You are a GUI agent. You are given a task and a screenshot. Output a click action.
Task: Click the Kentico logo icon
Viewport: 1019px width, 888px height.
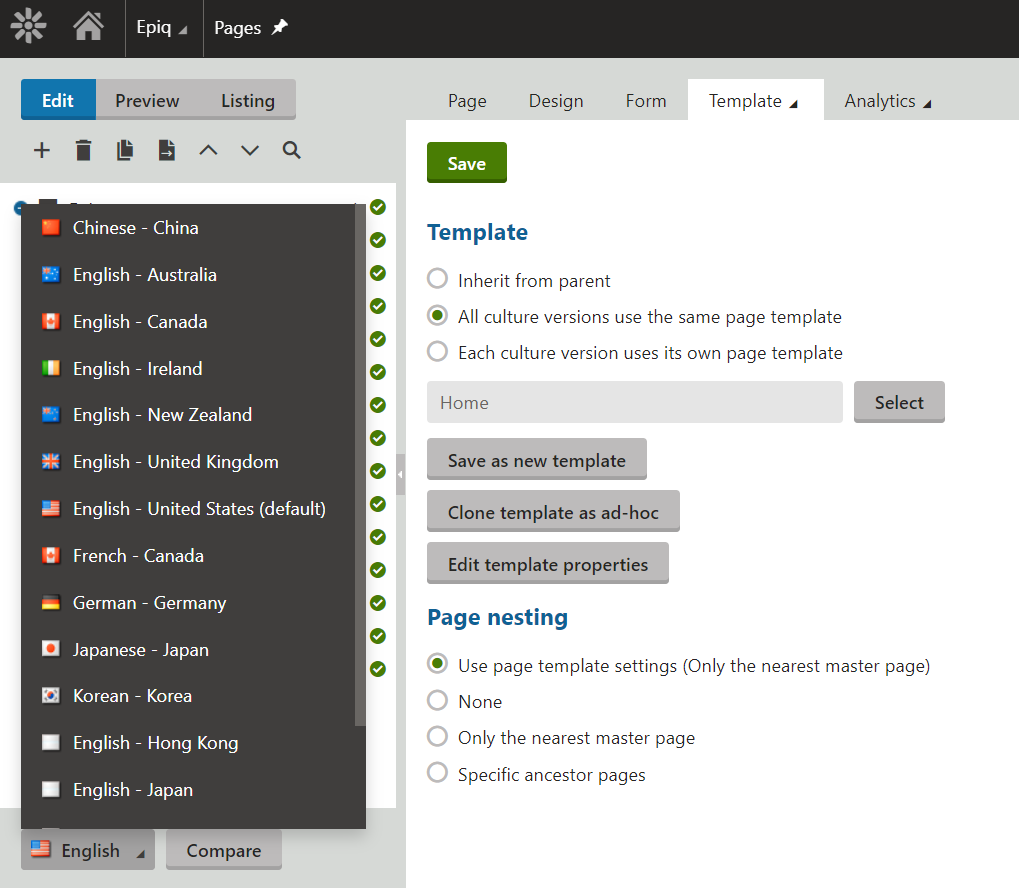[x=29, y=27]
